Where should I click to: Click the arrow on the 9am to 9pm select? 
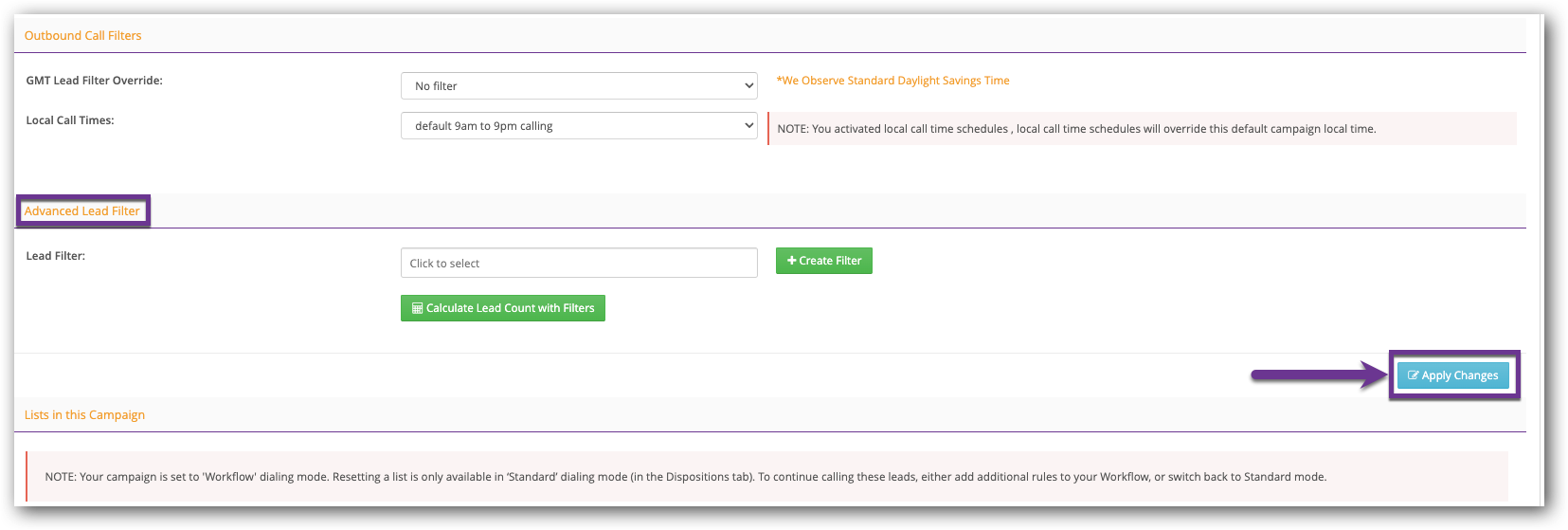(748, 126)
